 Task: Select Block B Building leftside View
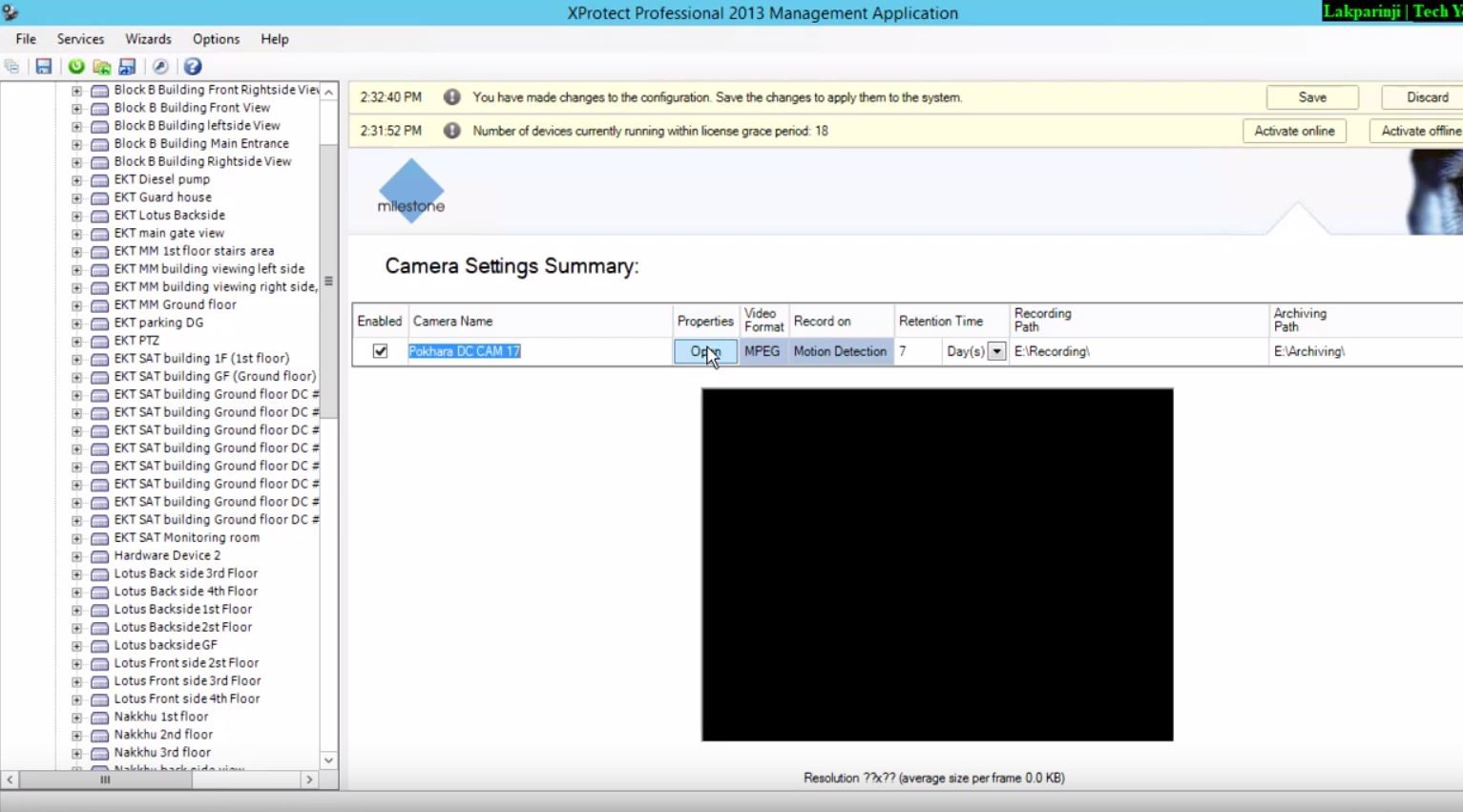[x=197, y=126]
